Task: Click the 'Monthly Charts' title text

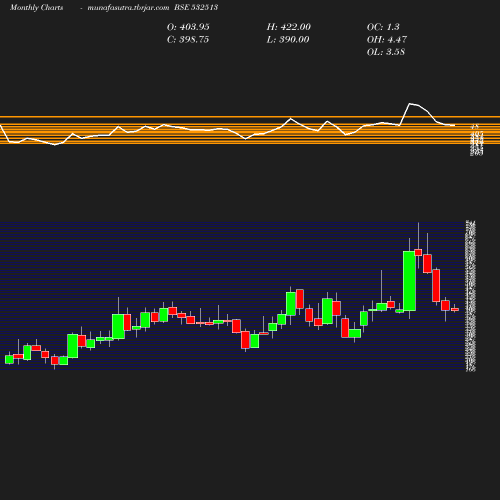Action: [x=36, y=8]
